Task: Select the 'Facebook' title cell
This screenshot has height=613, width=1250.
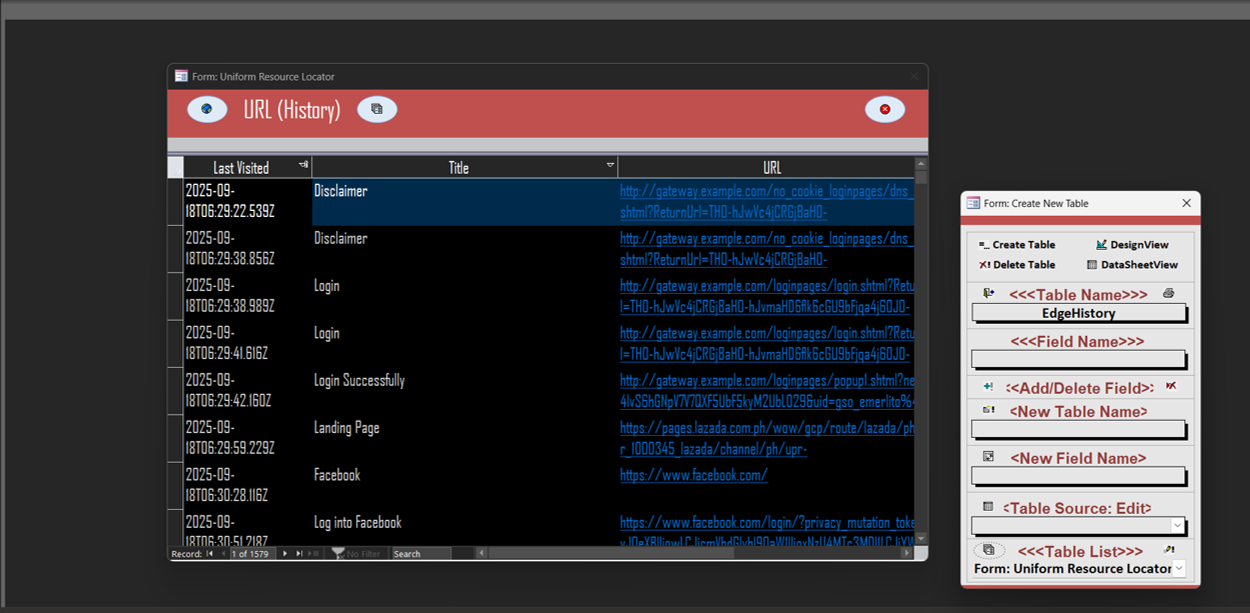Action: click(465, 485)
